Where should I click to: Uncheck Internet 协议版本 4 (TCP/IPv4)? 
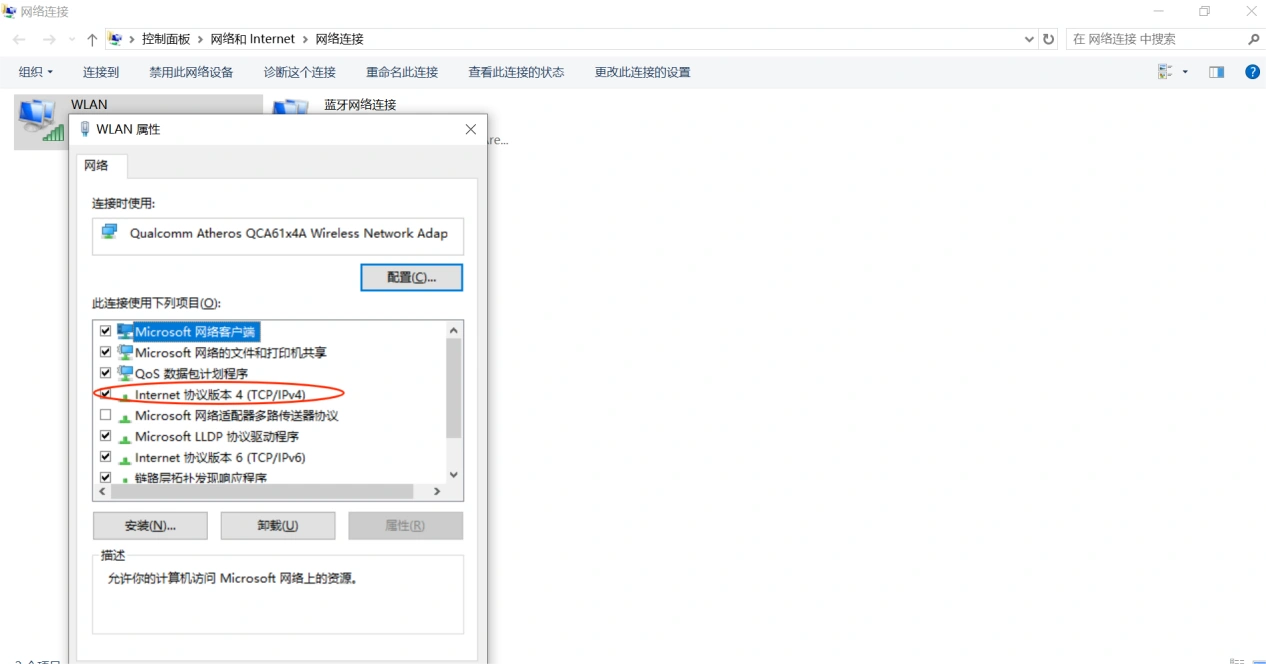105,394
